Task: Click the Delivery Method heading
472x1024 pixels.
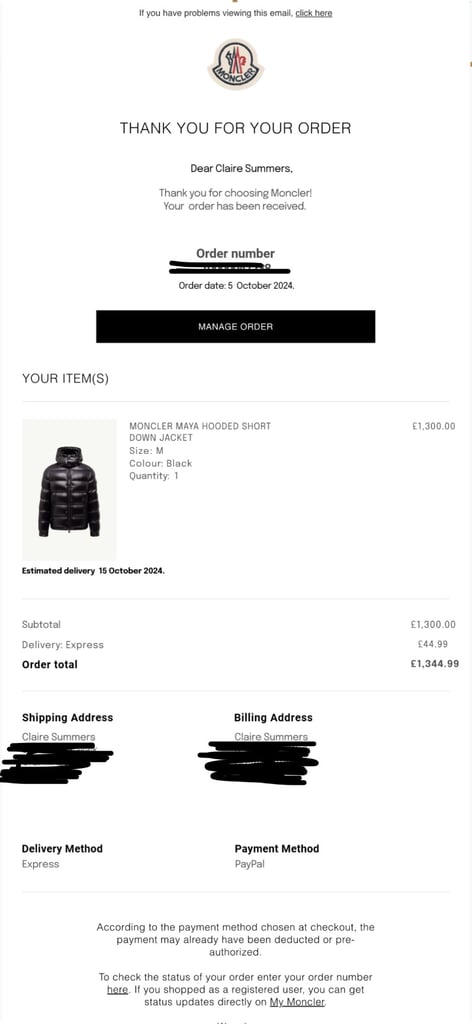Action: [x=63, y=848]
